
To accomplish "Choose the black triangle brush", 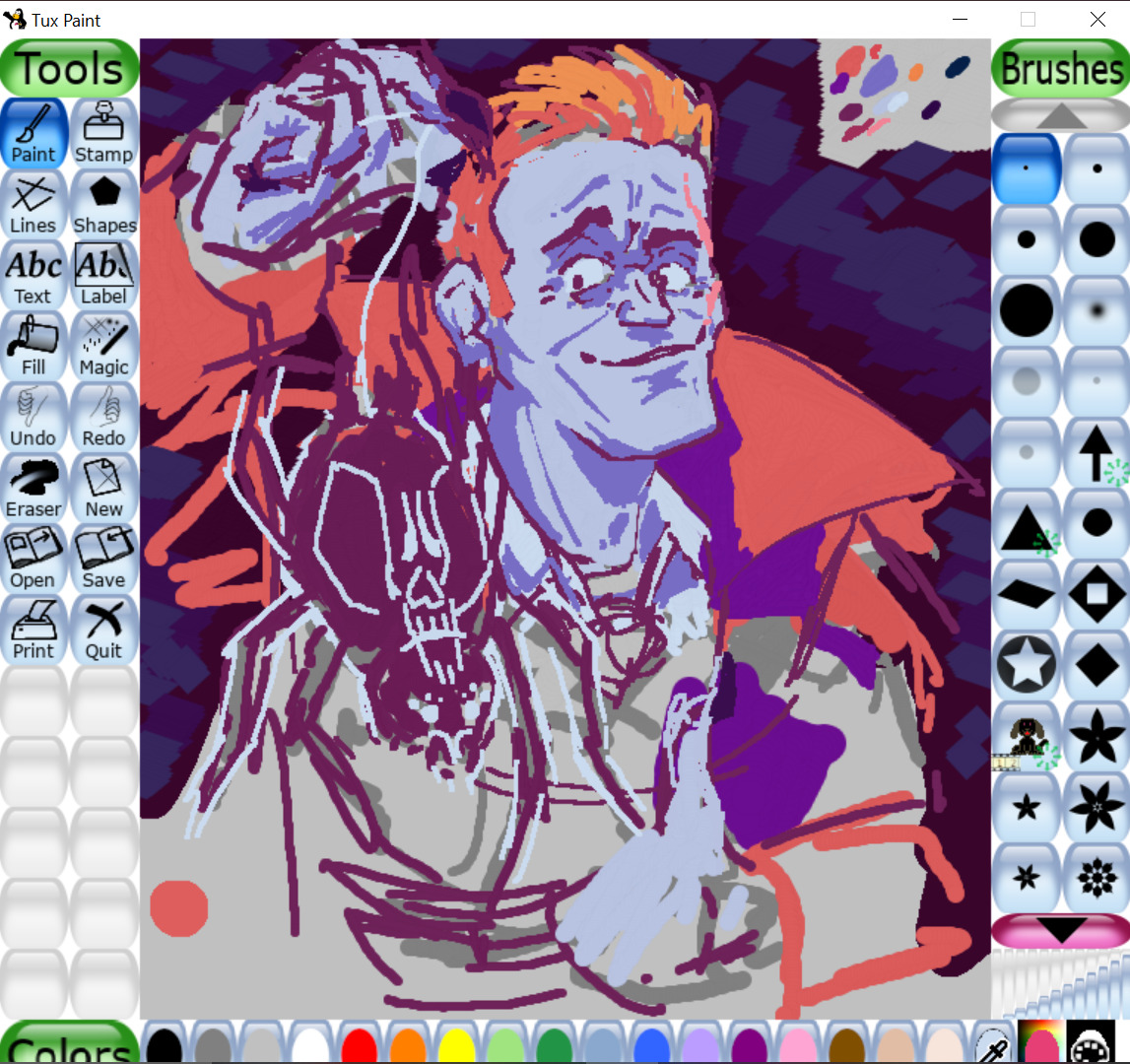I will point(1026,522).
